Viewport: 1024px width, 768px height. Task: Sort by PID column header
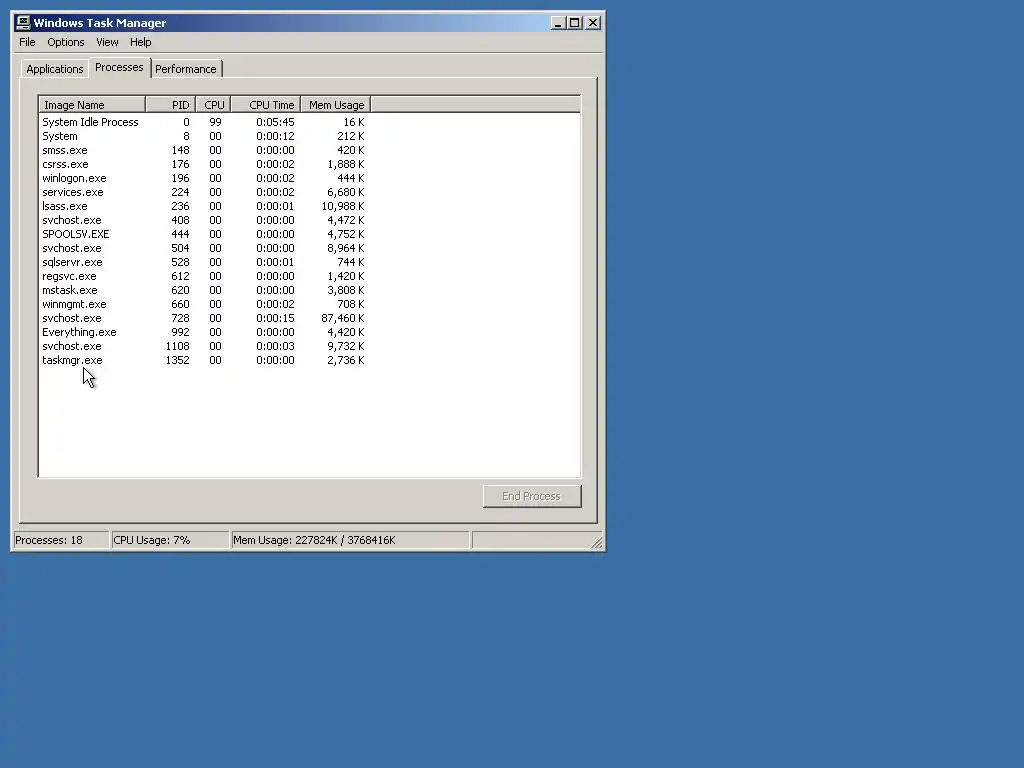point(170,105)
